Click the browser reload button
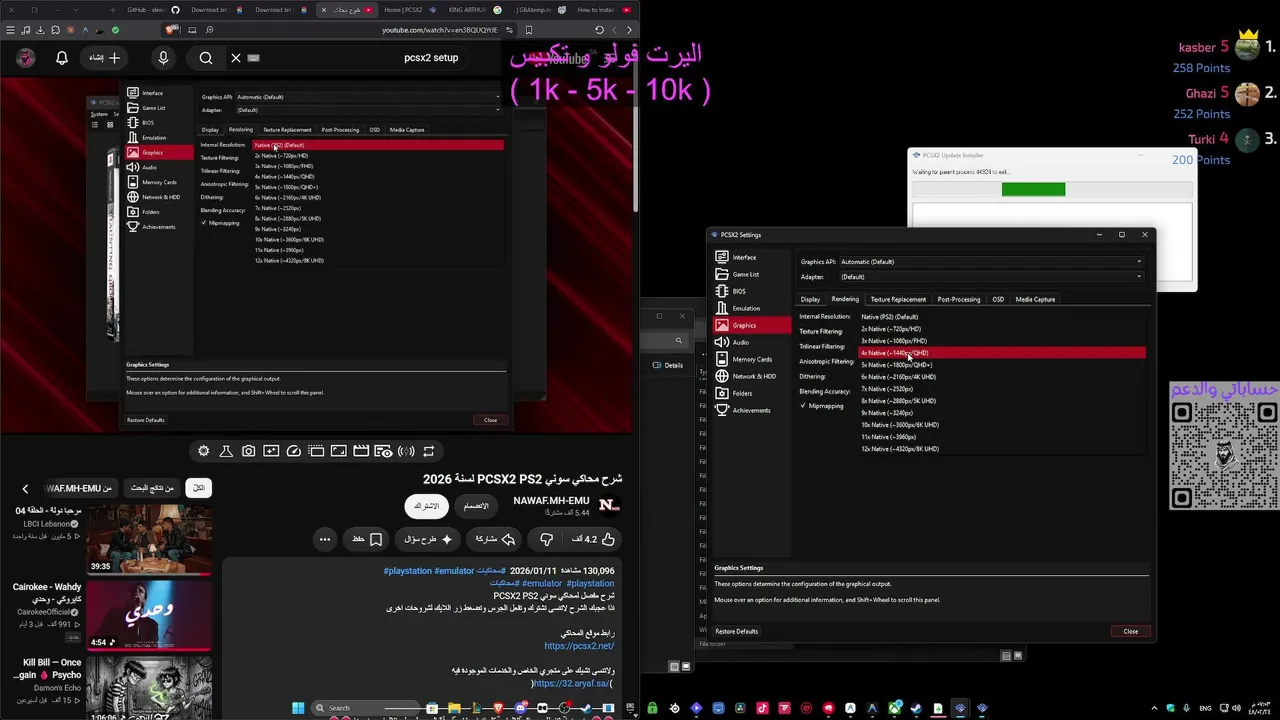Image resolution: width=1280 pixels, height=720 pixels. coord(599,30)
